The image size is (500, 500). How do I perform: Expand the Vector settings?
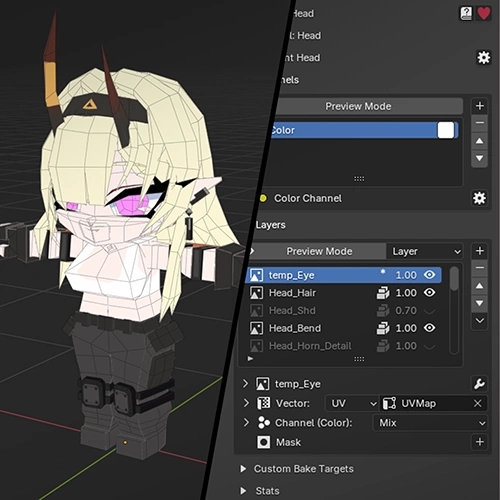246,403
